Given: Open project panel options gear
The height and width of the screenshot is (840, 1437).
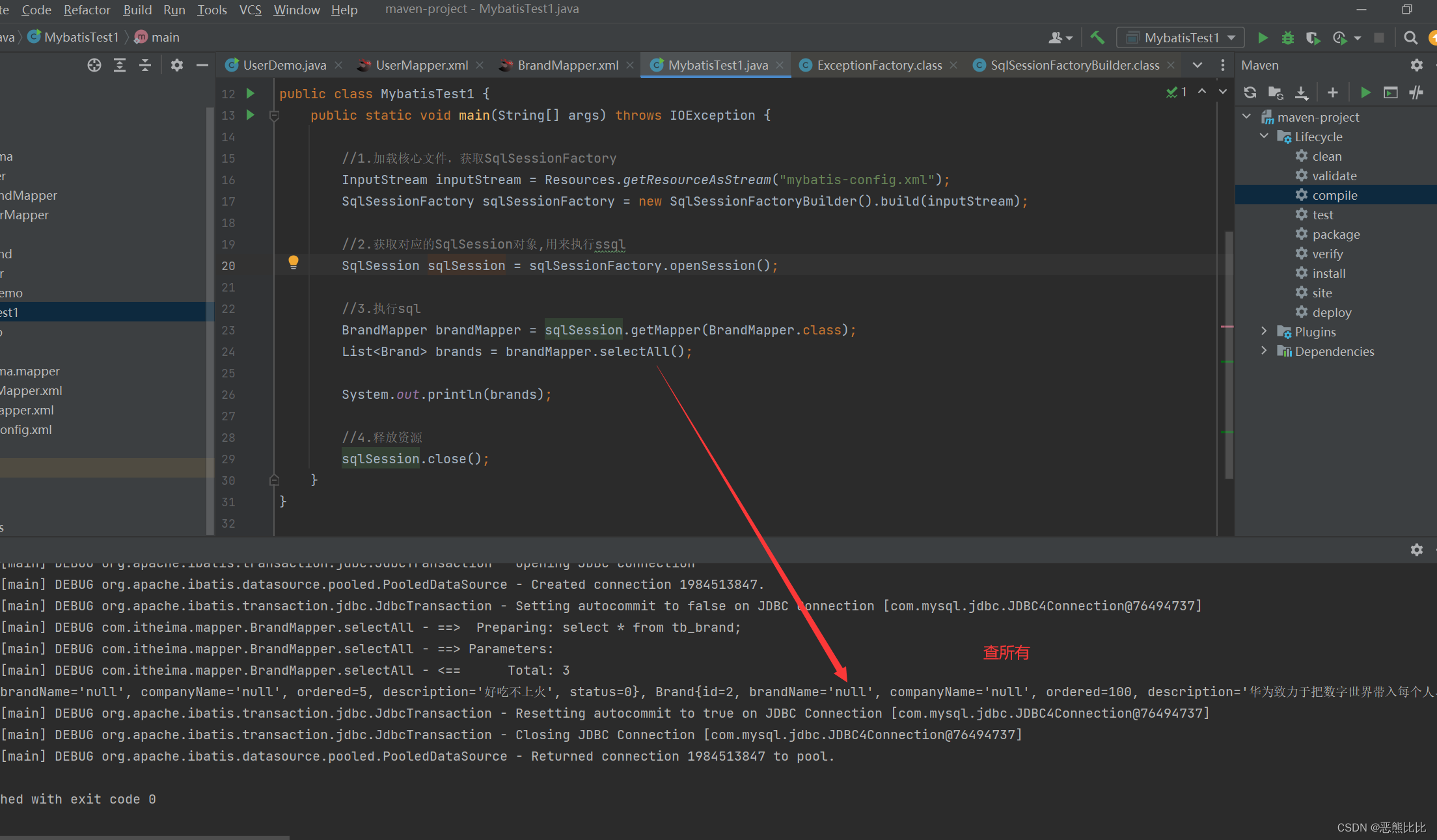Looking at the screenshot, I should pos(177,65).
